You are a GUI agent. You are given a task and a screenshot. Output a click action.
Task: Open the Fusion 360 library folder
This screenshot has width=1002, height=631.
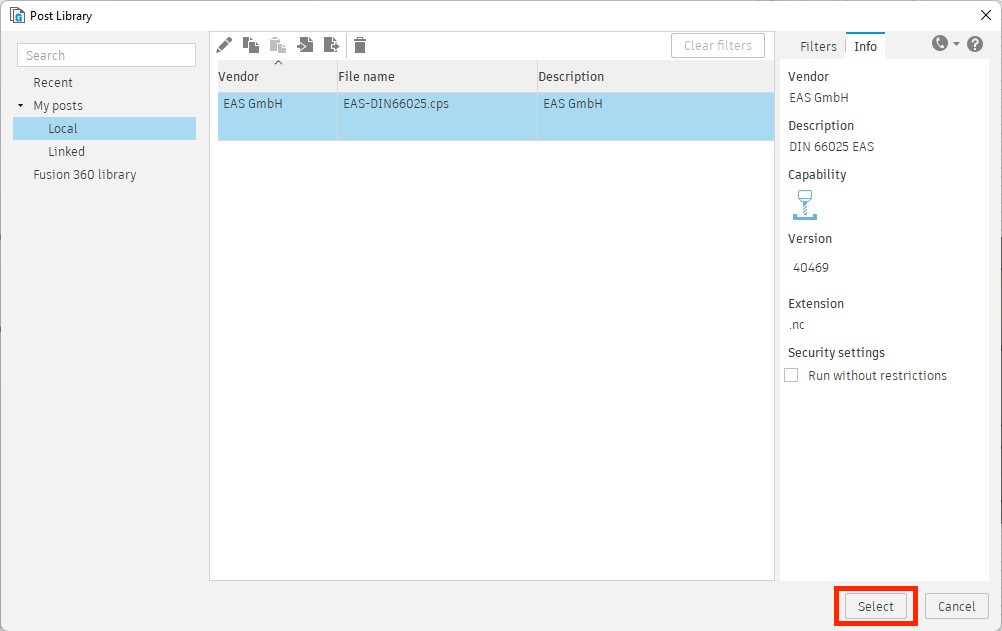pyautogui.click(x=84, y=175)
